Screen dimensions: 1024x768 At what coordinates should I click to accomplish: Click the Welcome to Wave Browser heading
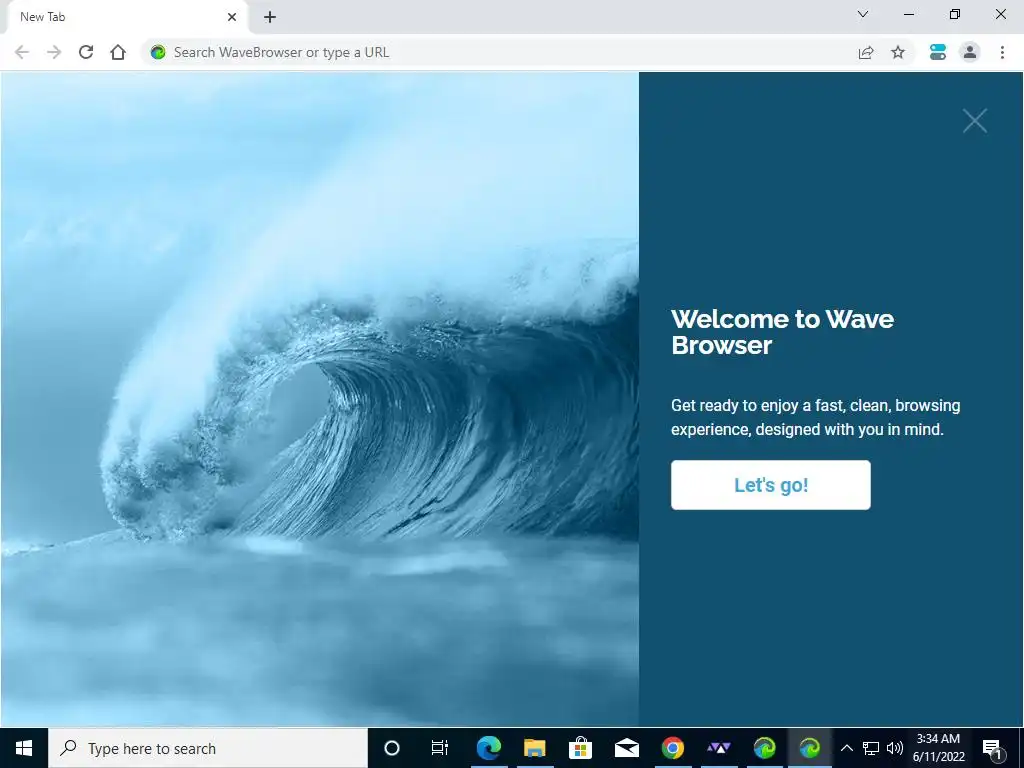[782, 332]
